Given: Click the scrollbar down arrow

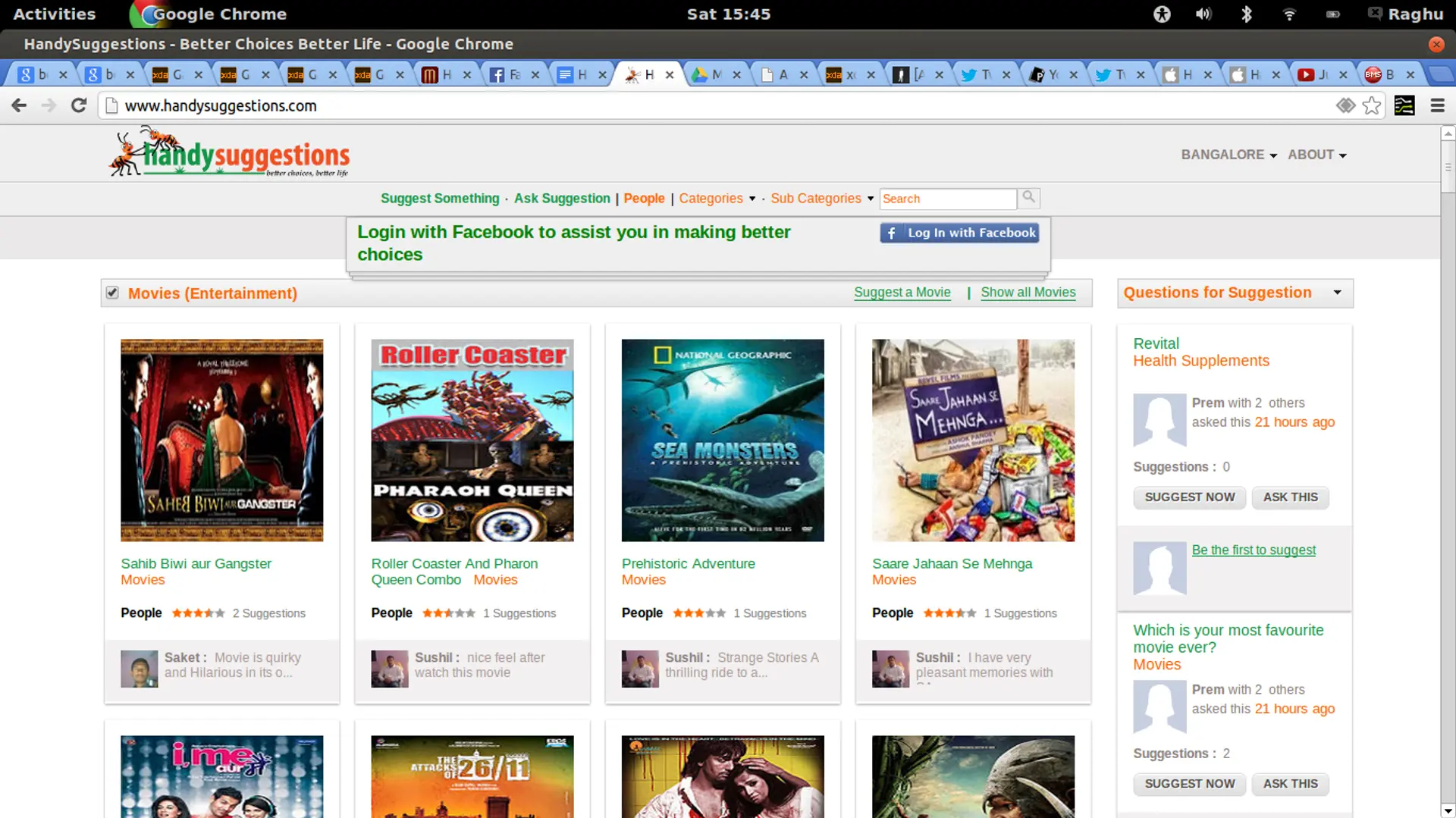Looking at the screenshot, I should pyautogui.click(x=1448, y=811).
